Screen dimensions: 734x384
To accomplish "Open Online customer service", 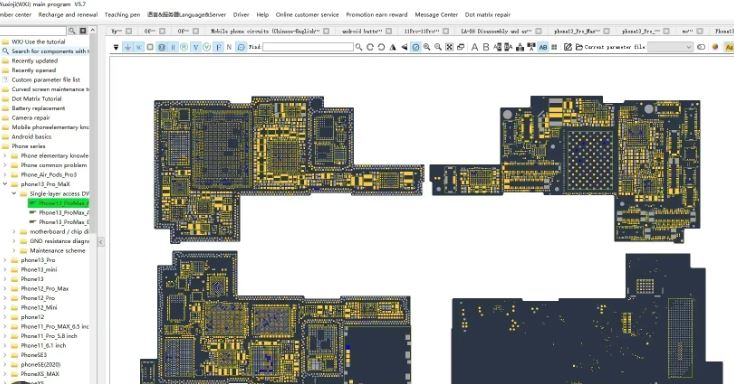I will click(307, 15).
